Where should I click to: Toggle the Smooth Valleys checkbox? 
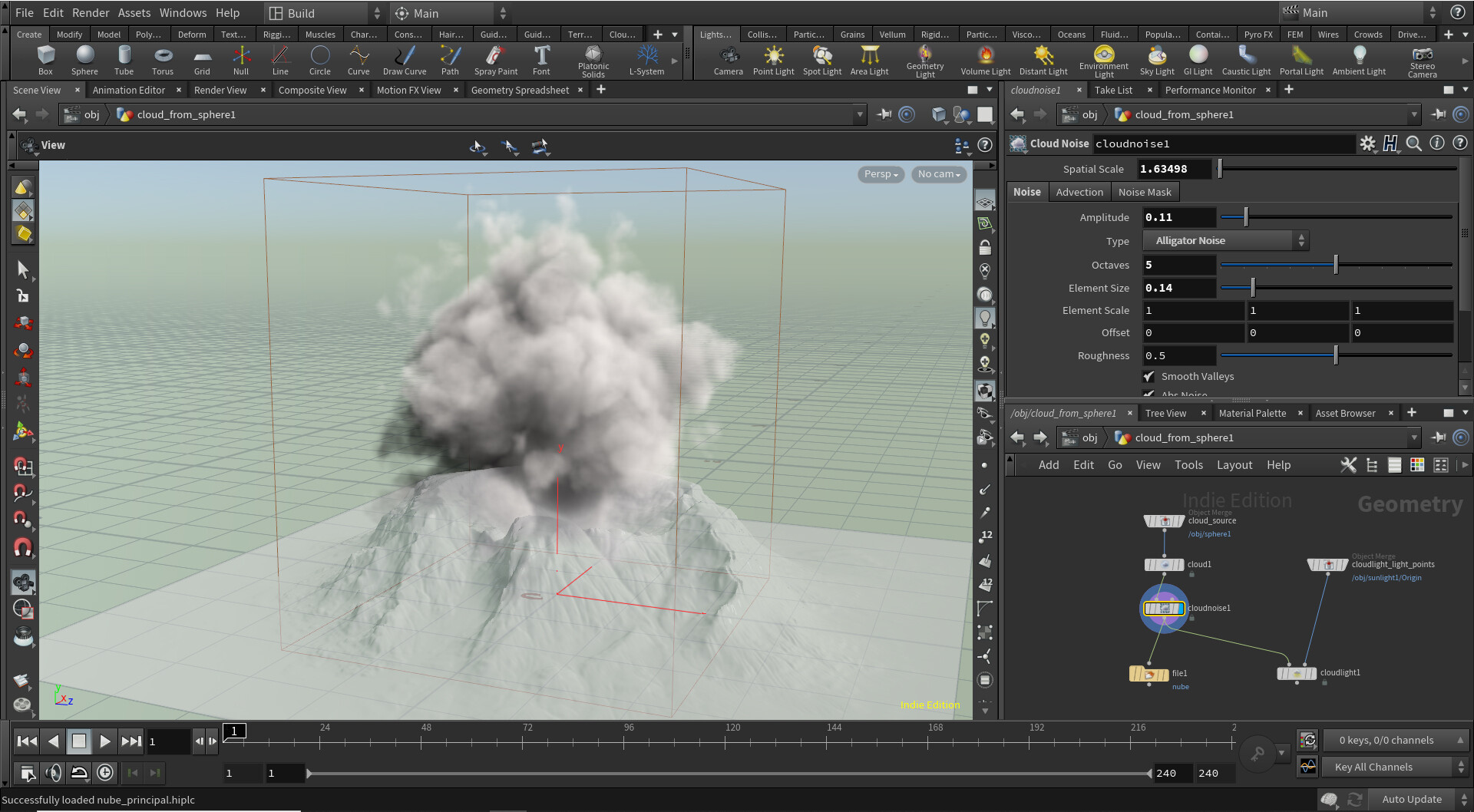pyautogui.click(x=1149, y=377)
